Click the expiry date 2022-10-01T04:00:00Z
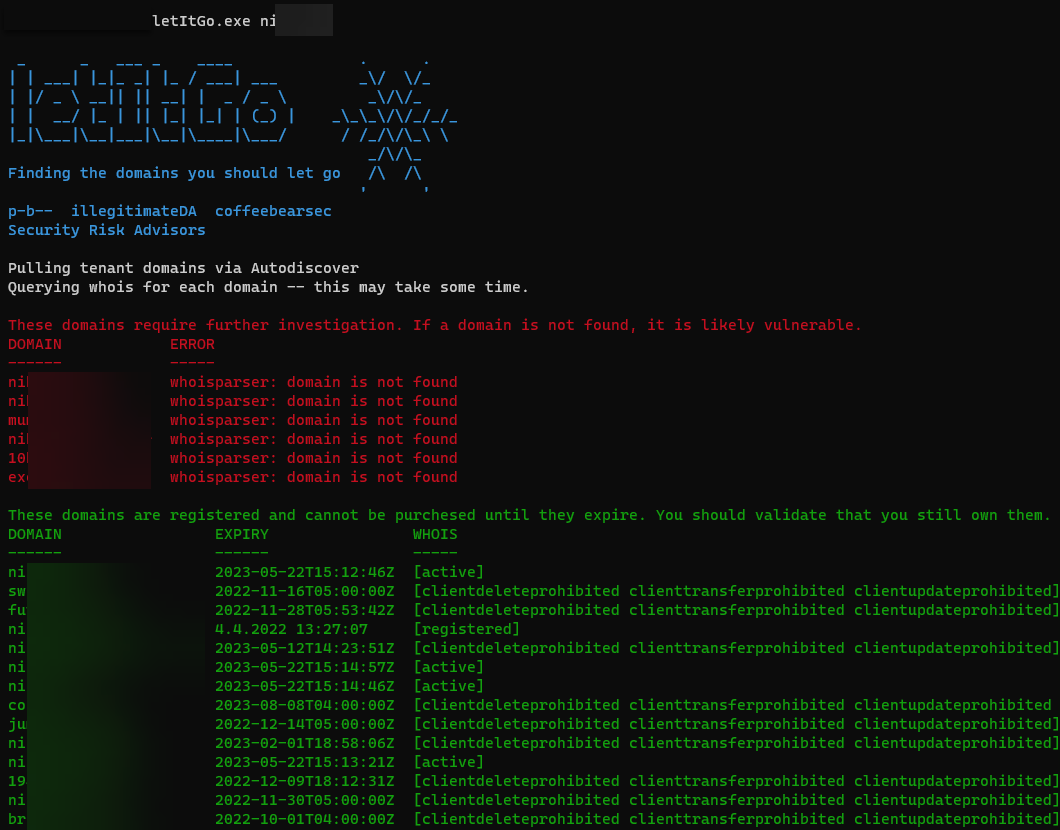The image size is (1060, 830). click(x=304, y=819)
